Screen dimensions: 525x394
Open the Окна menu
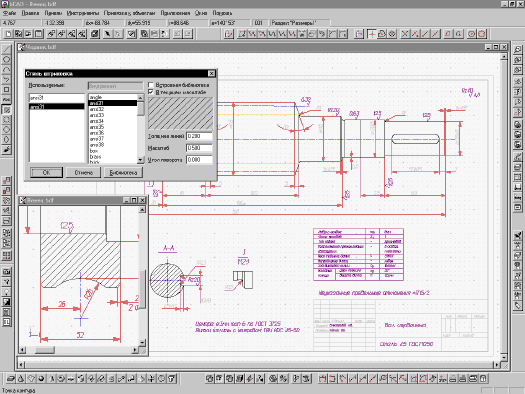(201, 13)
